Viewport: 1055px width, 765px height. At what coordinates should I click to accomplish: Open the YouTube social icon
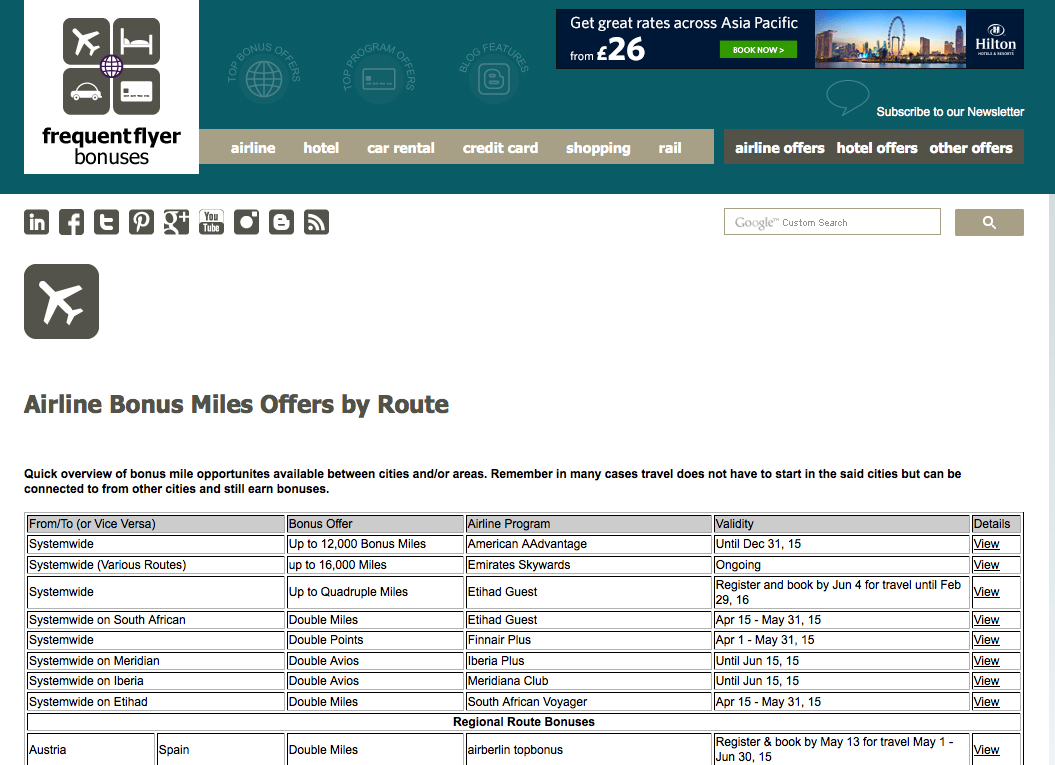211,222
